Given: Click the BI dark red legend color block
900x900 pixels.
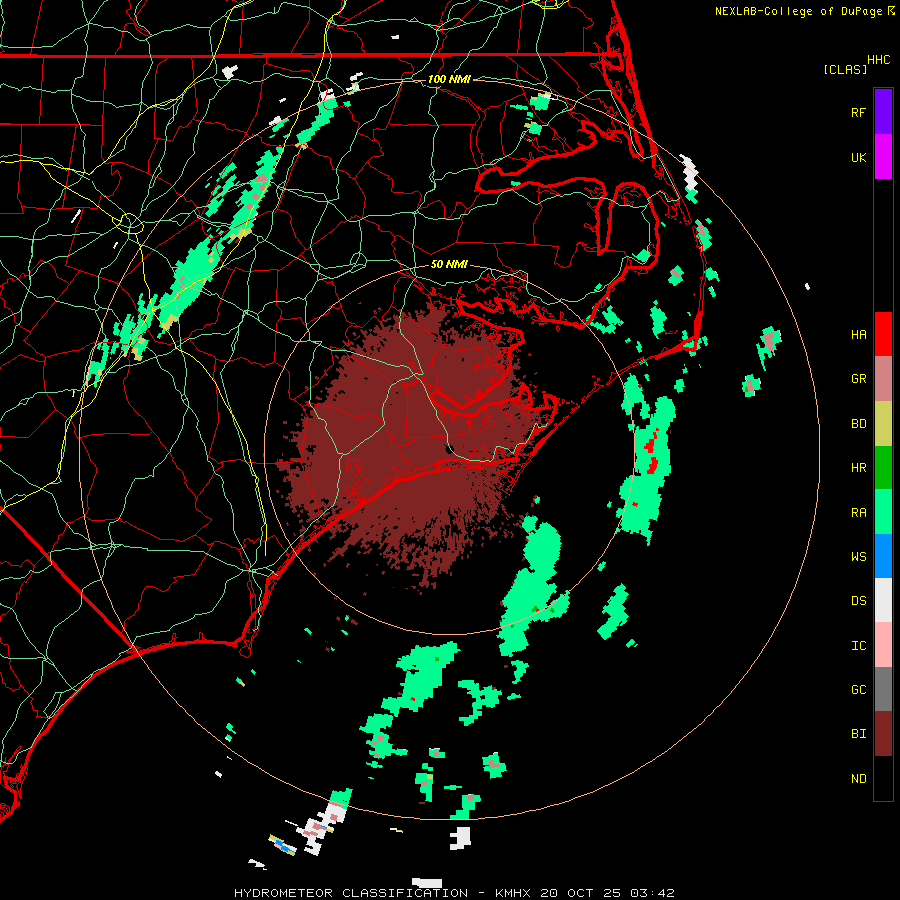Looking at the screenshot, I should click(x=883, y=734).
